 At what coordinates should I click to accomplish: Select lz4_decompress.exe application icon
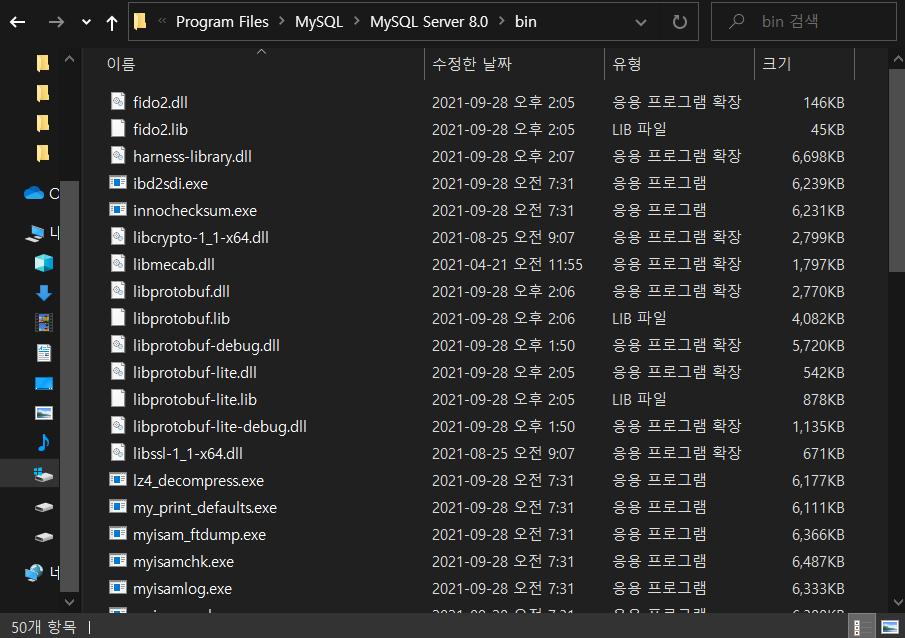(118, 479)
